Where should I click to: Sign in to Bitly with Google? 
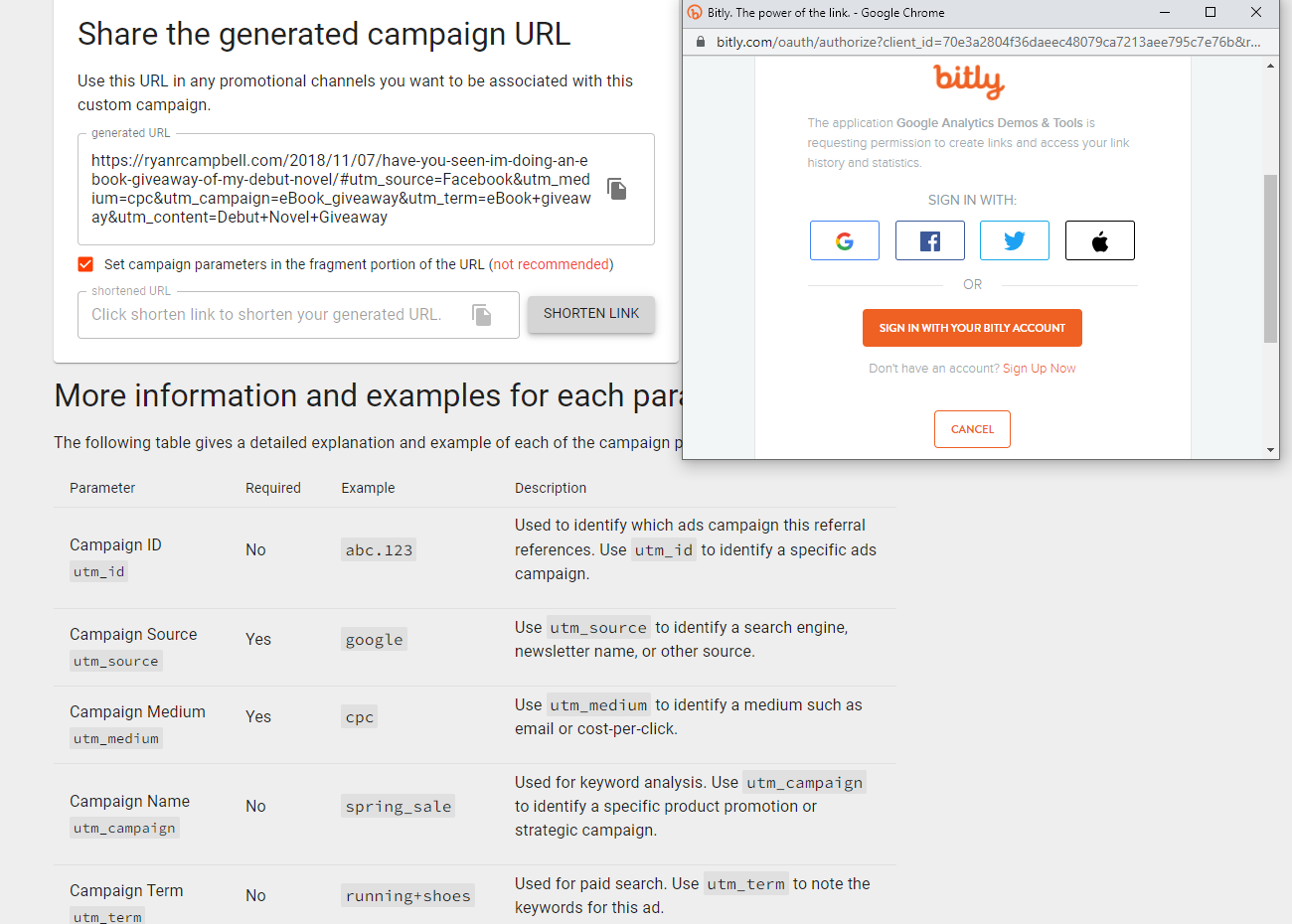[x=845, y=240]
